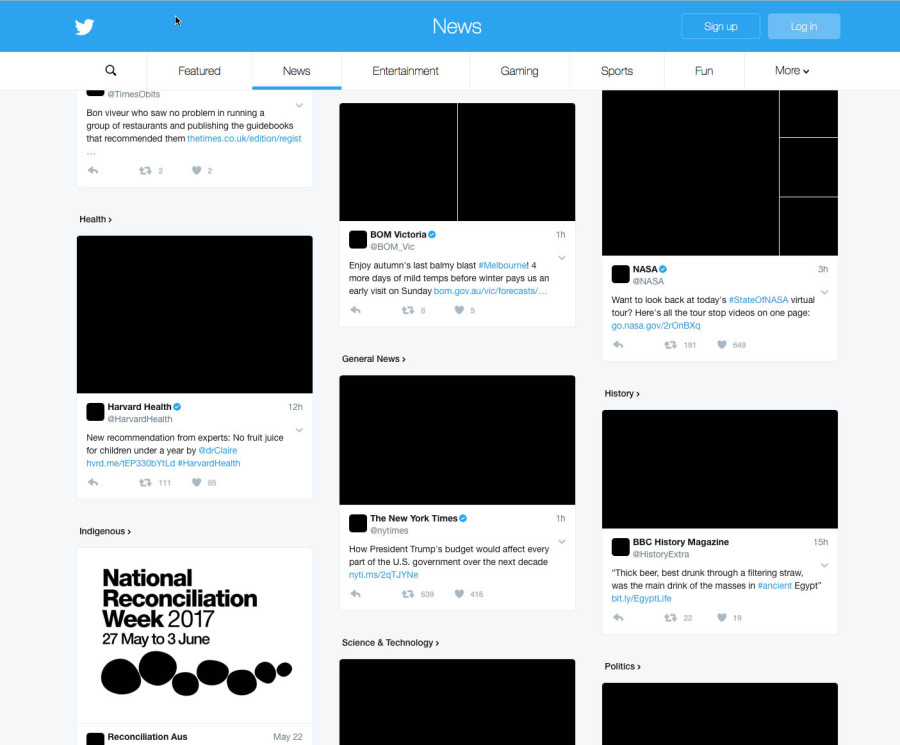
Task: Like the NASA tweet
Action: tap(721, 345)
